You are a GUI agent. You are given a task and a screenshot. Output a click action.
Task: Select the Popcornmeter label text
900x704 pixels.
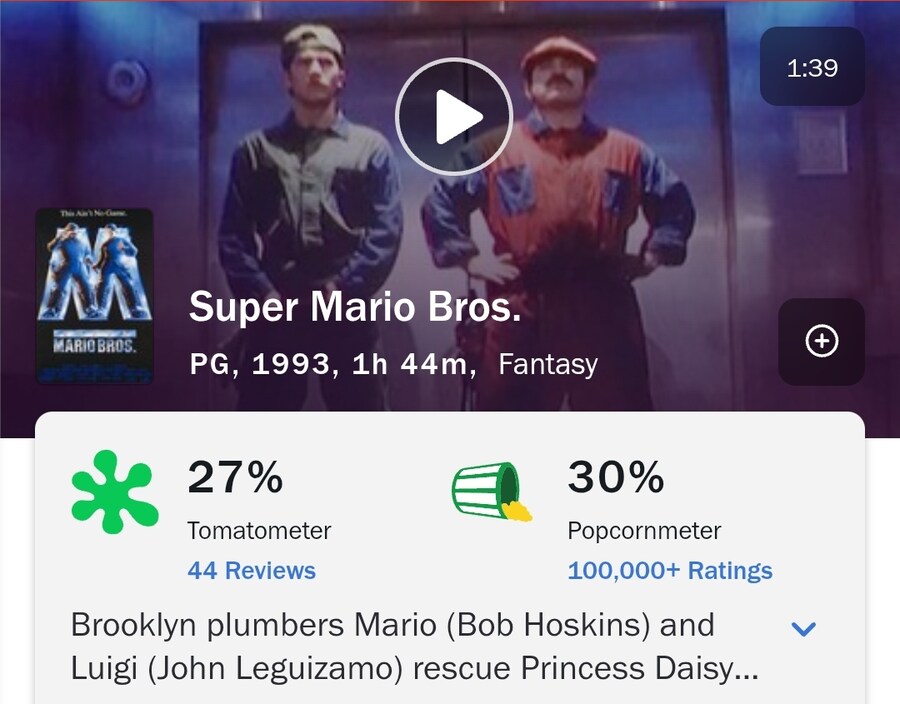[644, 530]
